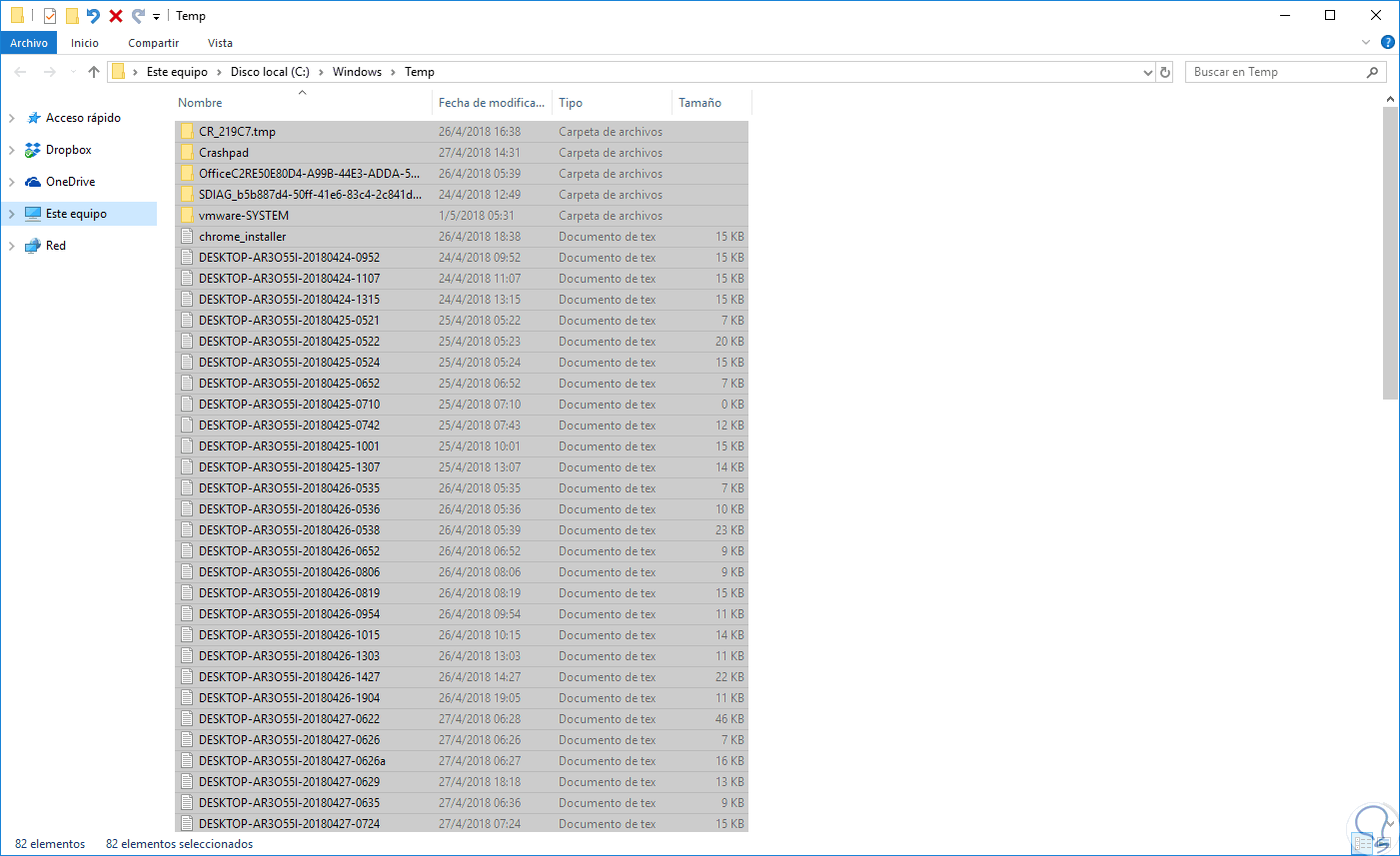This screenshot has width=1400, height=856.
Task: Click the Acceso rápido star icon
Action: coord(33,118)
